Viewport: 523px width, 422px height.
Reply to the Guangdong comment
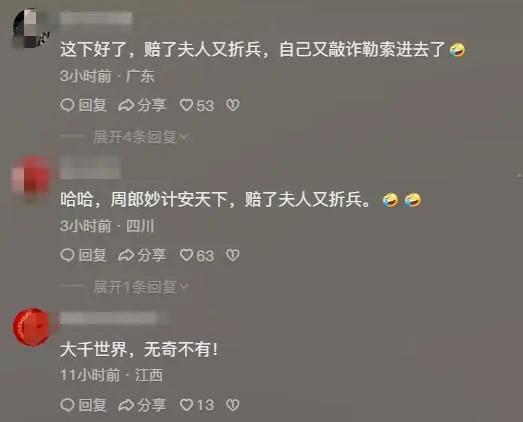[x=83, y=105]
